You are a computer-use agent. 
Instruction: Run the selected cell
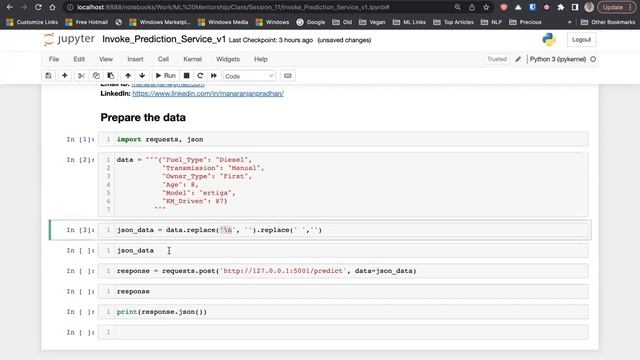(165, 76)
